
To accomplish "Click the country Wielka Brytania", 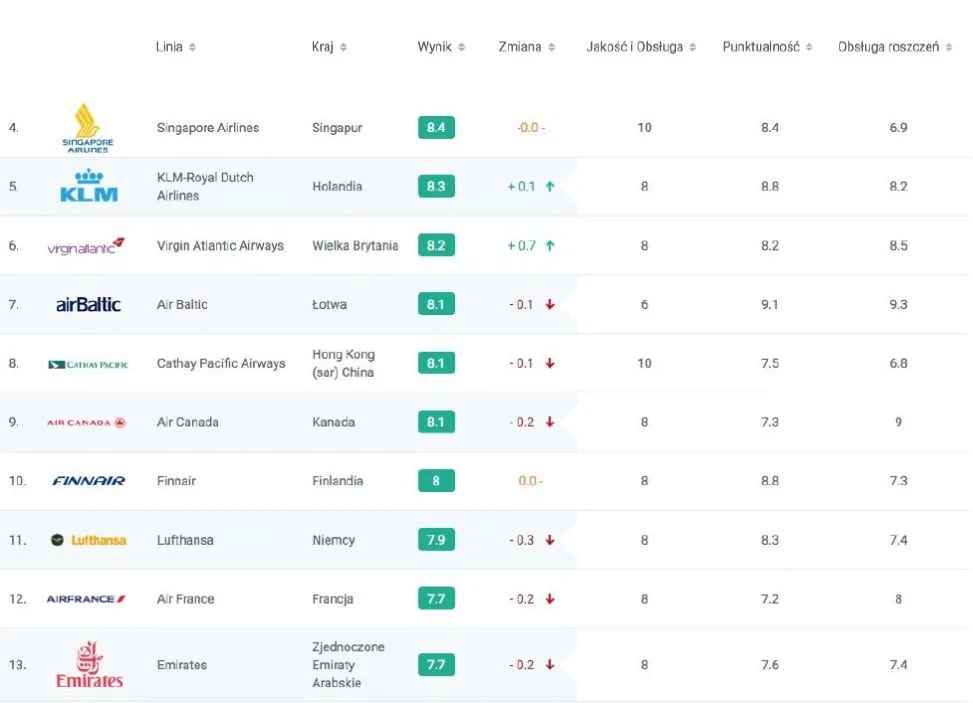I will (x=355, y=246).
